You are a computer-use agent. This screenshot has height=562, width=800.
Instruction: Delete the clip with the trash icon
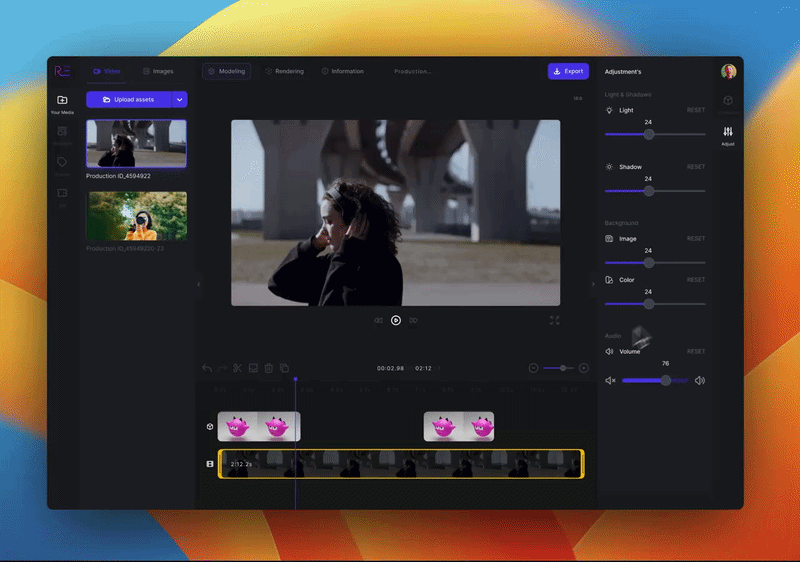click(x=269, y=368)
